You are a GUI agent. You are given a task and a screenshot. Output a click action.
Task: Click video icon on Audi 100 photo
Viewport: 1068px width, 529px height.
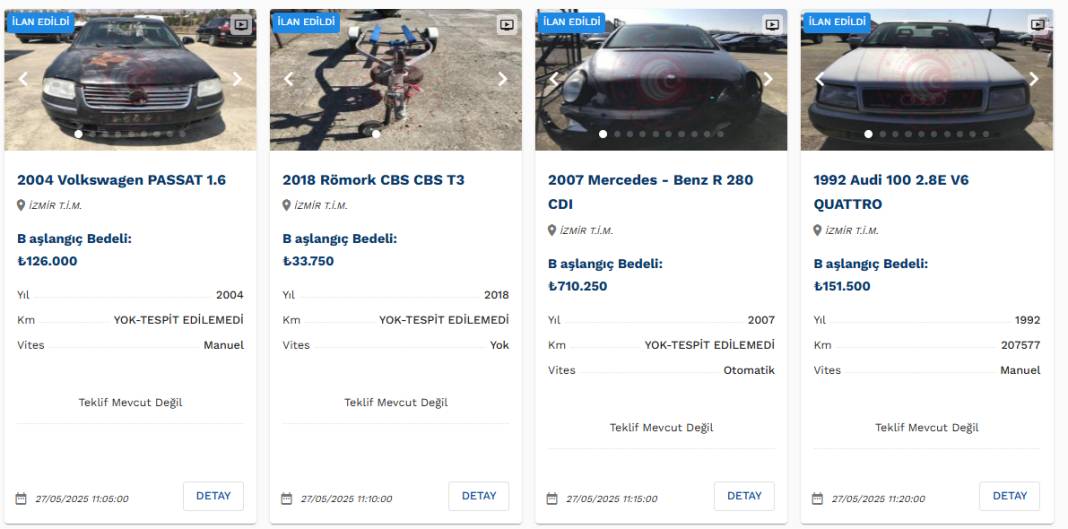point(1038,25)
